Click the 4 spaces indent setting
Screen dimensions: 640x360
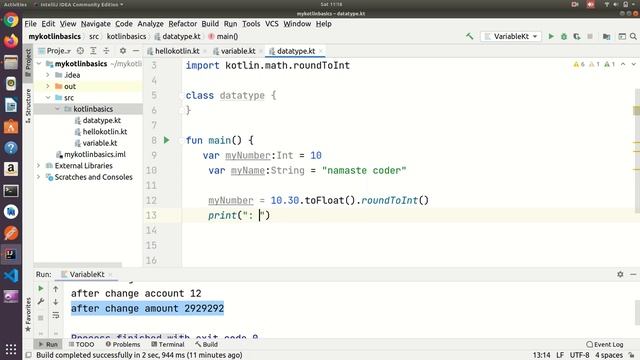[609, 355]
